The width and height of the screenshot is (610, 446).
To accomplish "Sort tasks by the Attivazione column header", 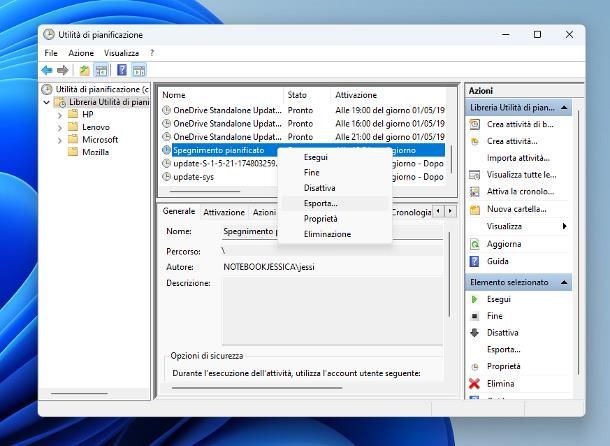I will coord(389,95).
